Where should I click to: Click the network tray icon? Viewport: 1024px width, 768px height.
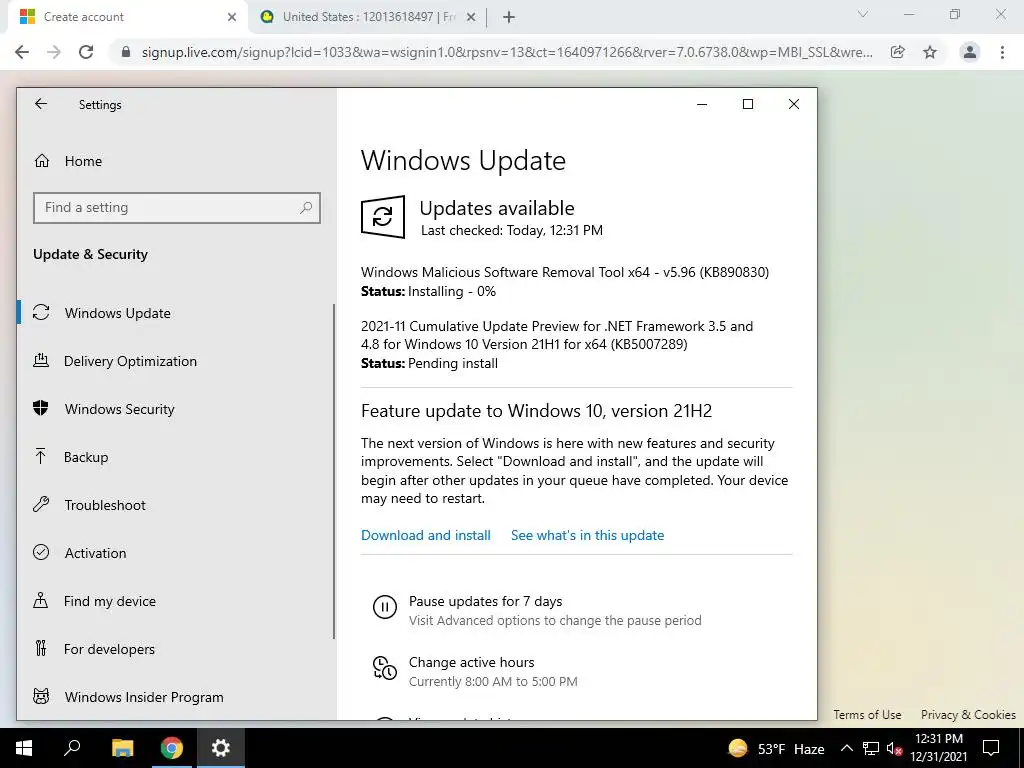[871, 748]
